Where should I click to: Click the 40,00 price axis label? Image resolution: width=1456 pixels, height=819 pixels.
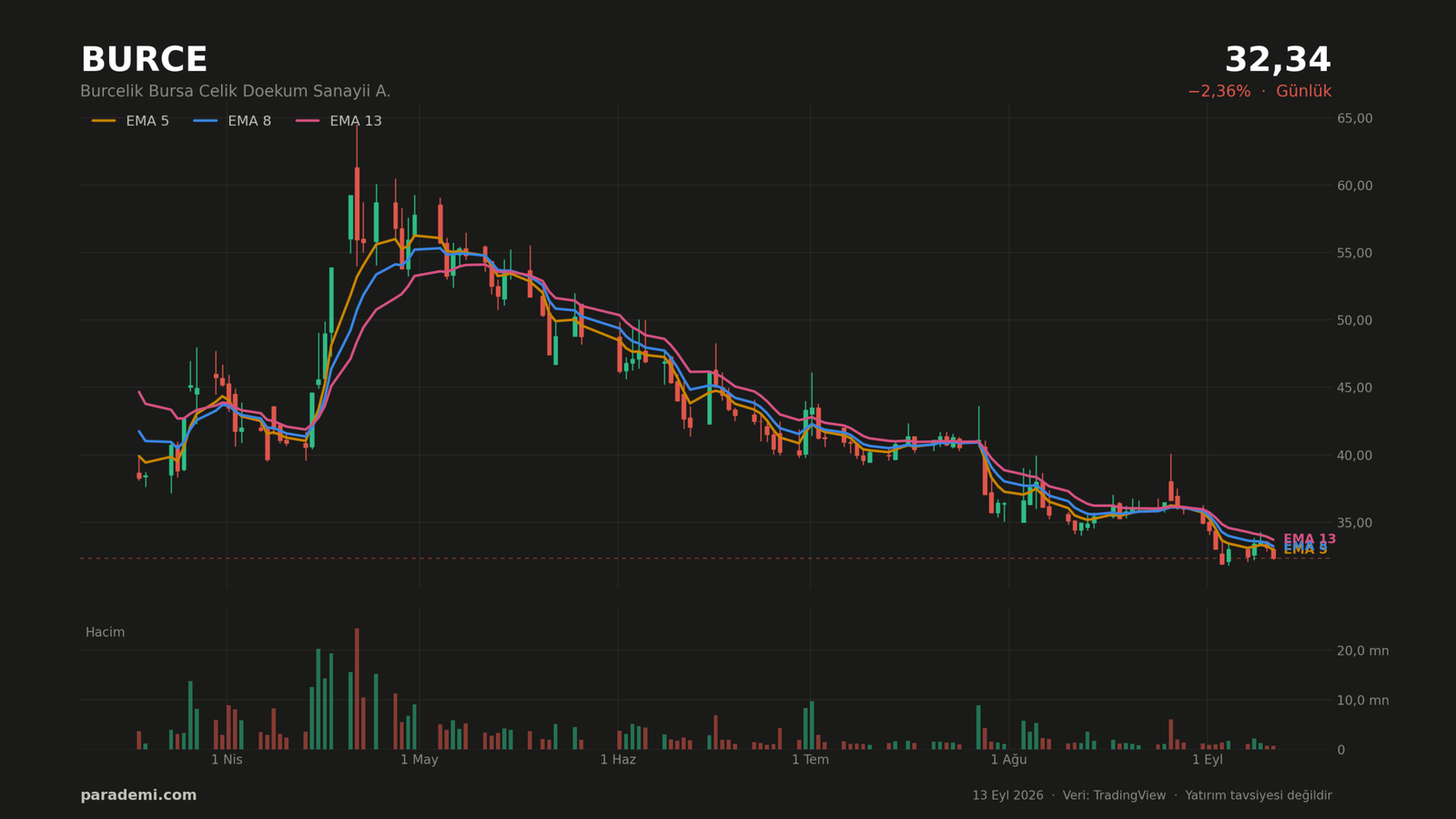point(1354,455)
